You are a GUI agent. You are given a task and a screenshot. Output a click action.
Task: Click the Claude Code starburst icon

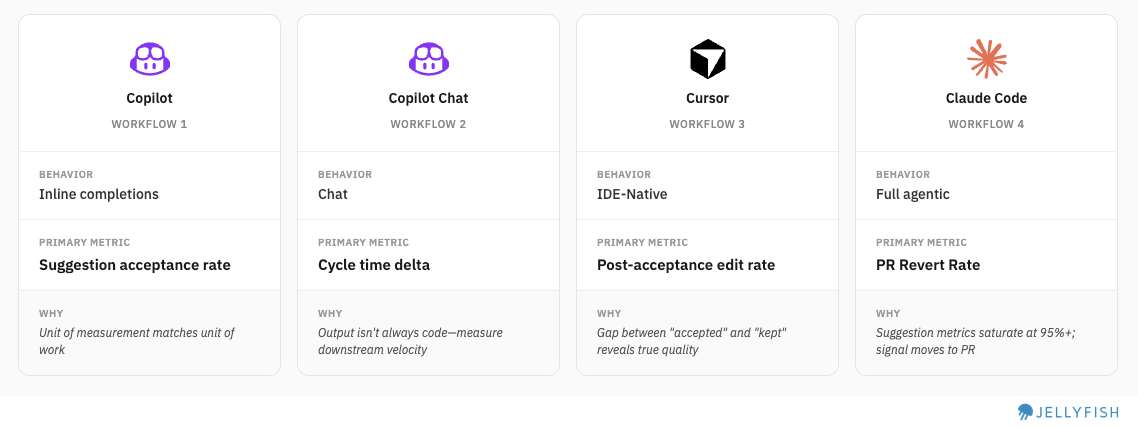(x=986, y=59)
